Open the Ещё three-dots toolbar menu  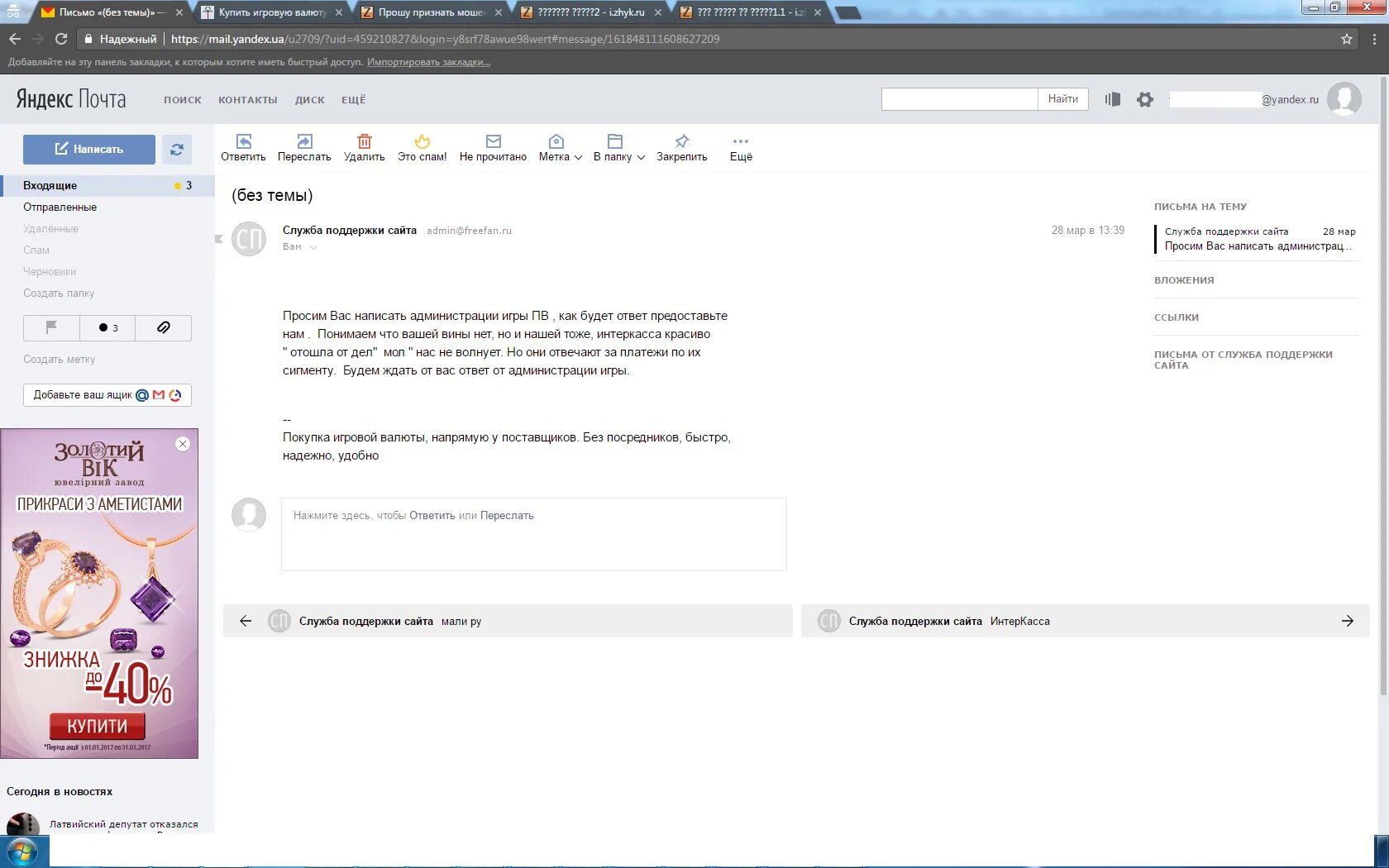pos(741,148)
